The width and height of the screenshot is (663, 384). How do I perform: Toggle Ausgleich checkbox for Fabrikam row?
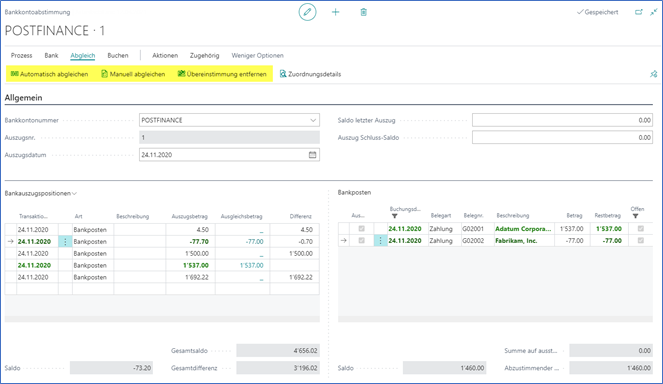tap(362, 240)
